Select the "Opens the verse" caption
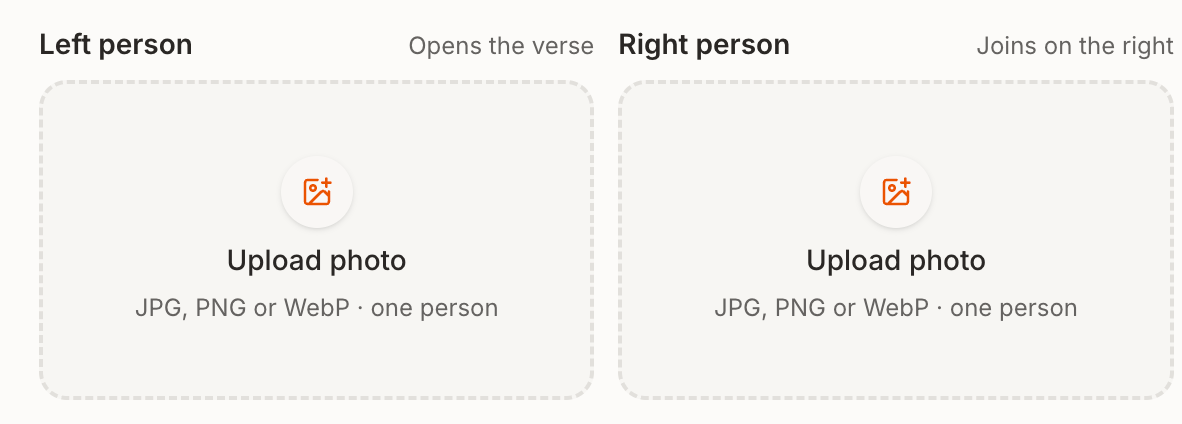The image size is (1182, 424). (x=501, y=46)
